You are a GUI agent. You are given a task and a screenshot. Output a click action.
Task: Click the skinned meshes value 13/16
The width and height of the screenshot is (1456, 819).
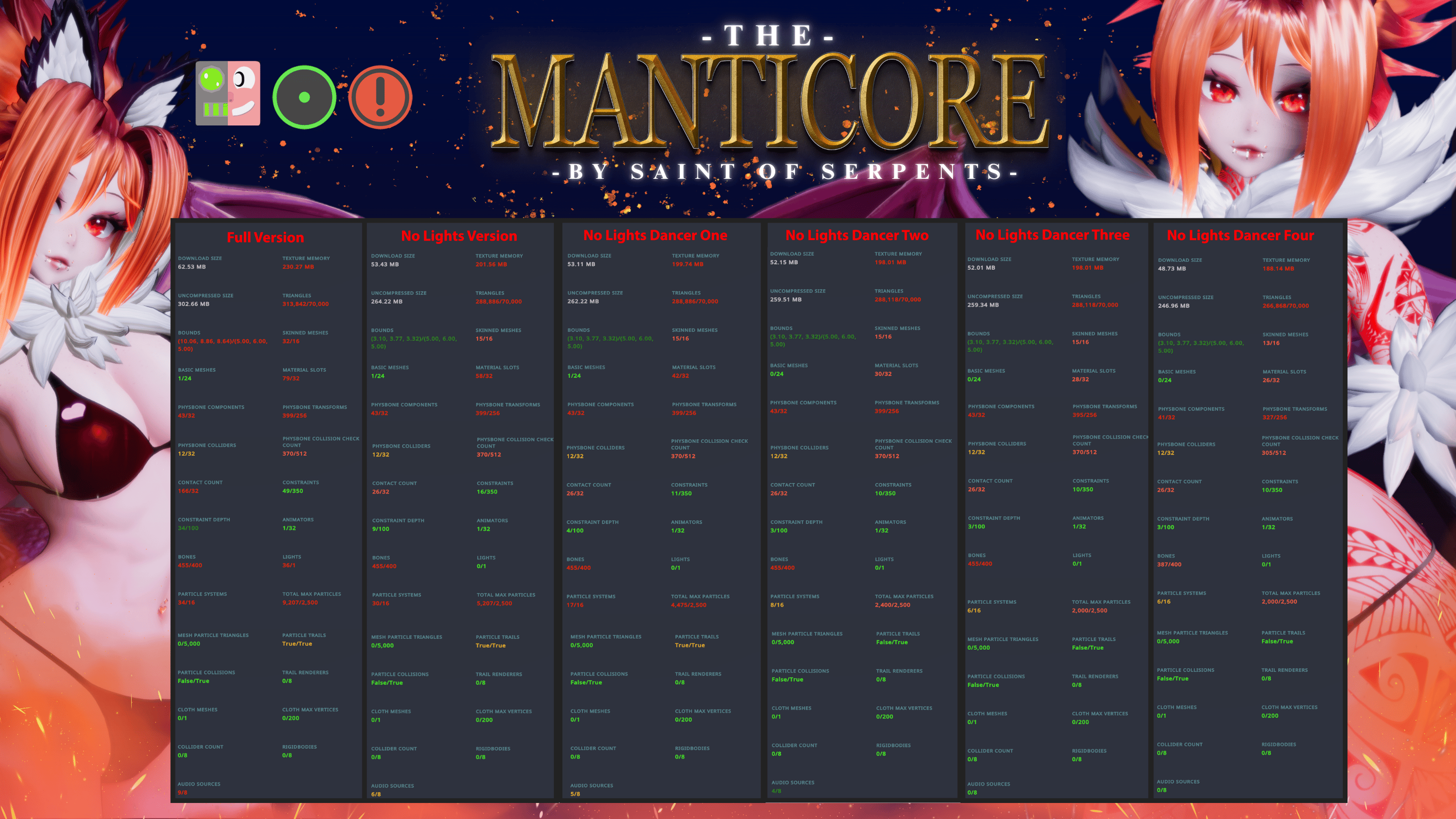[x=1271, y=343]
